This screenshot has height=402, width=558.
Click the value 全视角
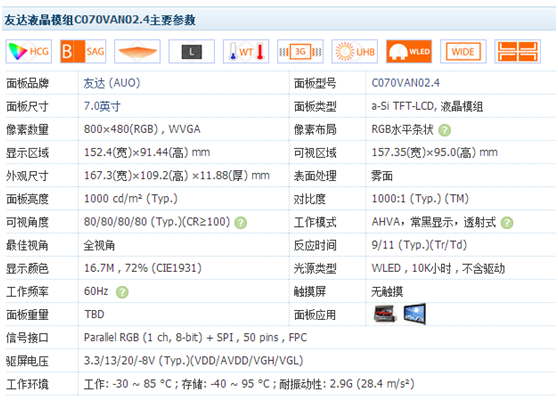pyautogui.click(x=99, y=245)
